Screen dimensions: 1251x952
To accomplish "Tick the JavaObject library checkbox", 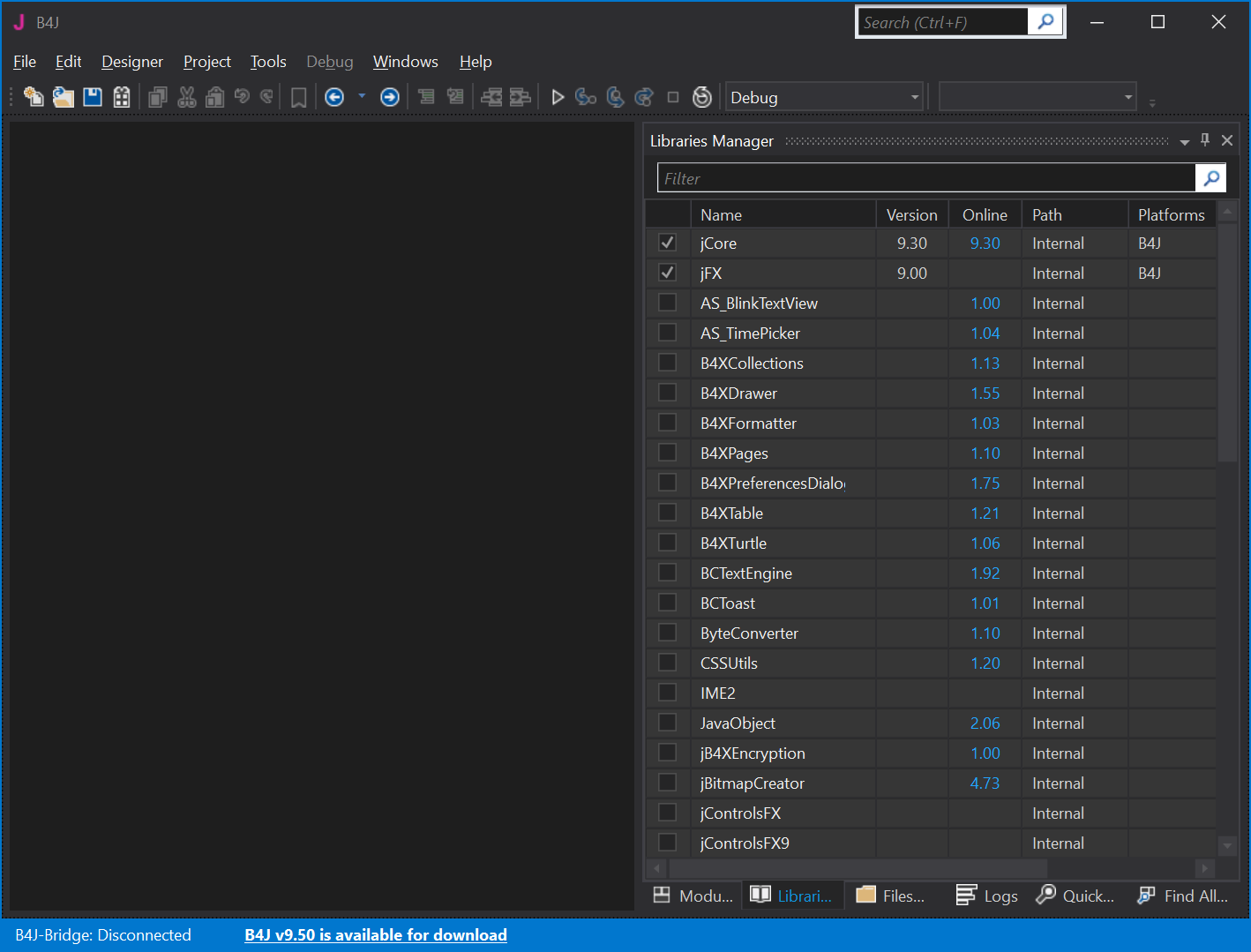I will coord(668,723).
